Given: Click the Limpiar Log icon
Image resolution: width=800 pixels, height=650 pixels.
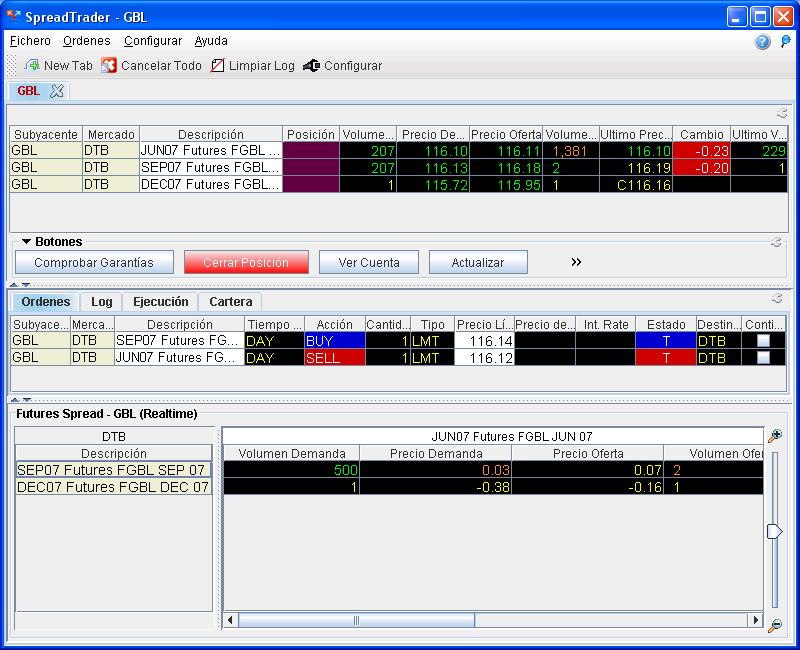Looking at the screenshot, I should coord(217,65).
